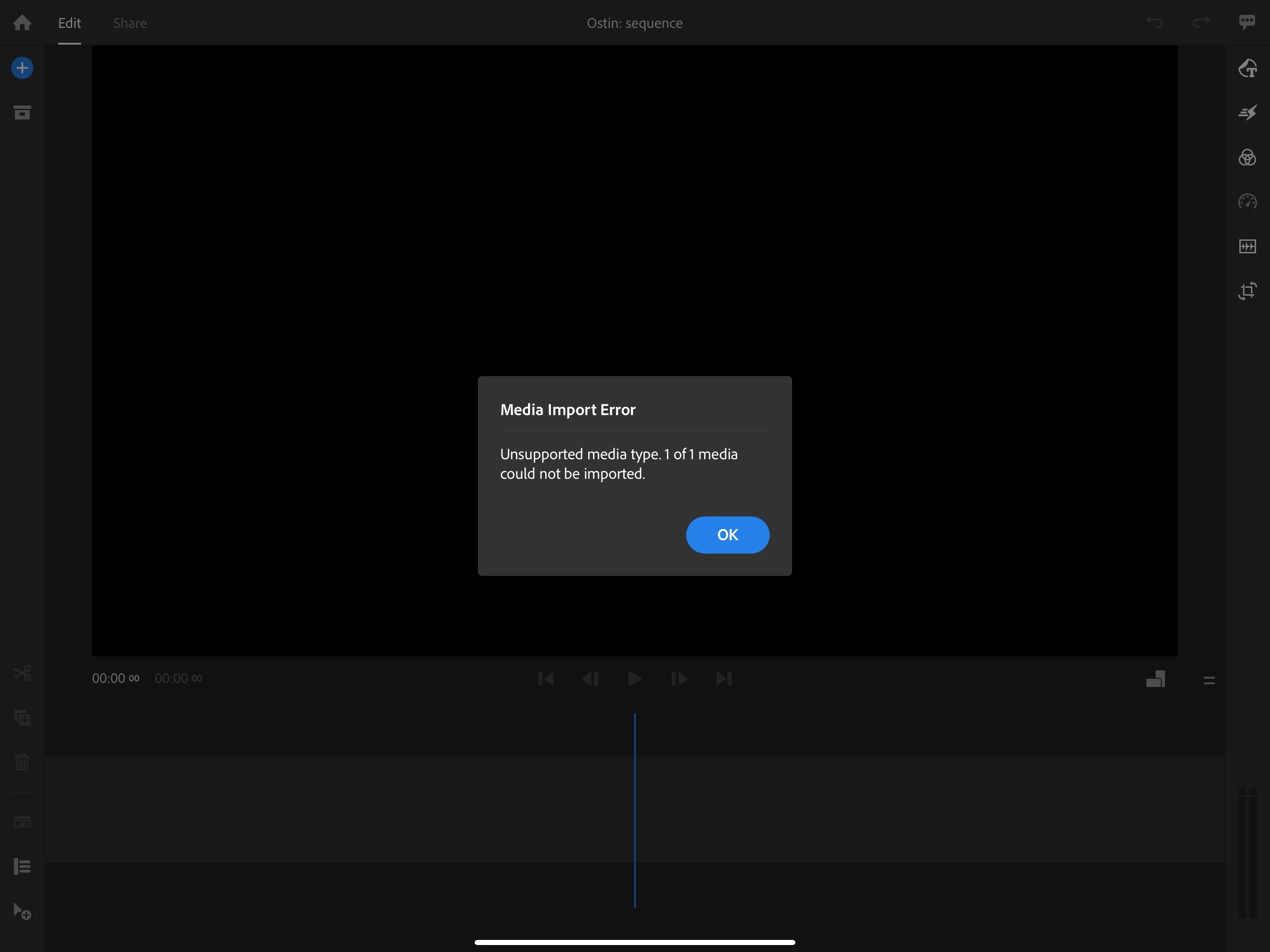1270x952 pixels.
Task: Click the comment feedback bubble icon
Action: (1246, 23)
